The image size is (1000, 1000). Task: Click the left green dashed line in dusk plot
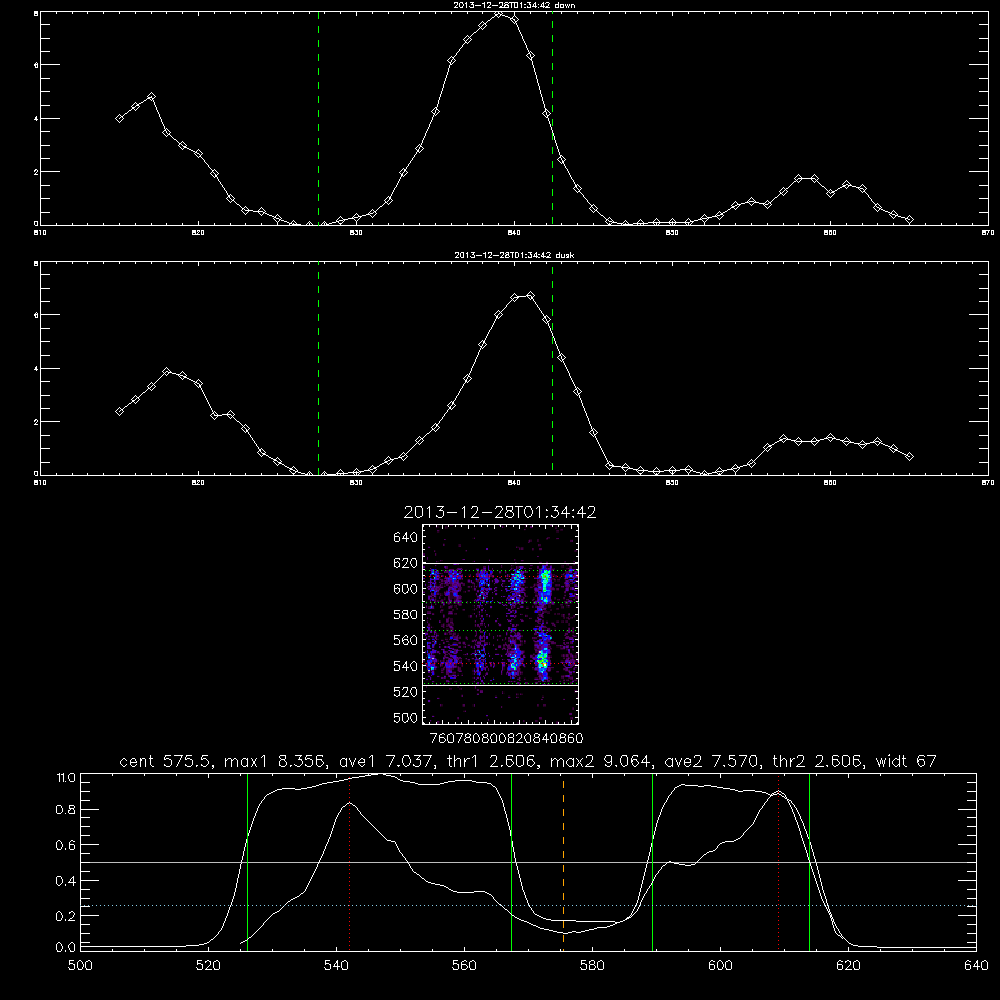click(x=318, y=368)
